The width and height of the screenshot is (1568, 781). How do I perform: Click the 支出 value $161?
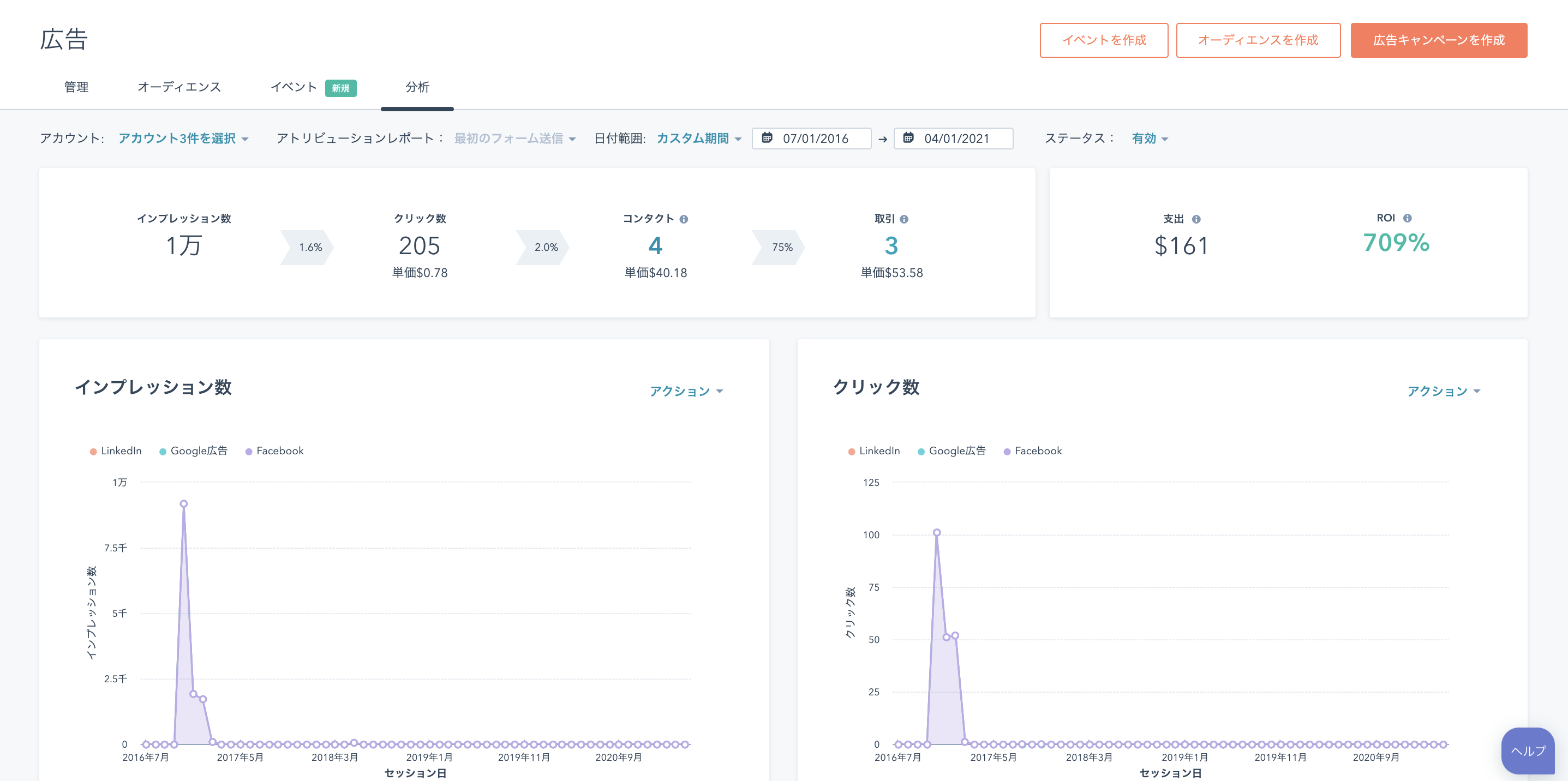1181,246
